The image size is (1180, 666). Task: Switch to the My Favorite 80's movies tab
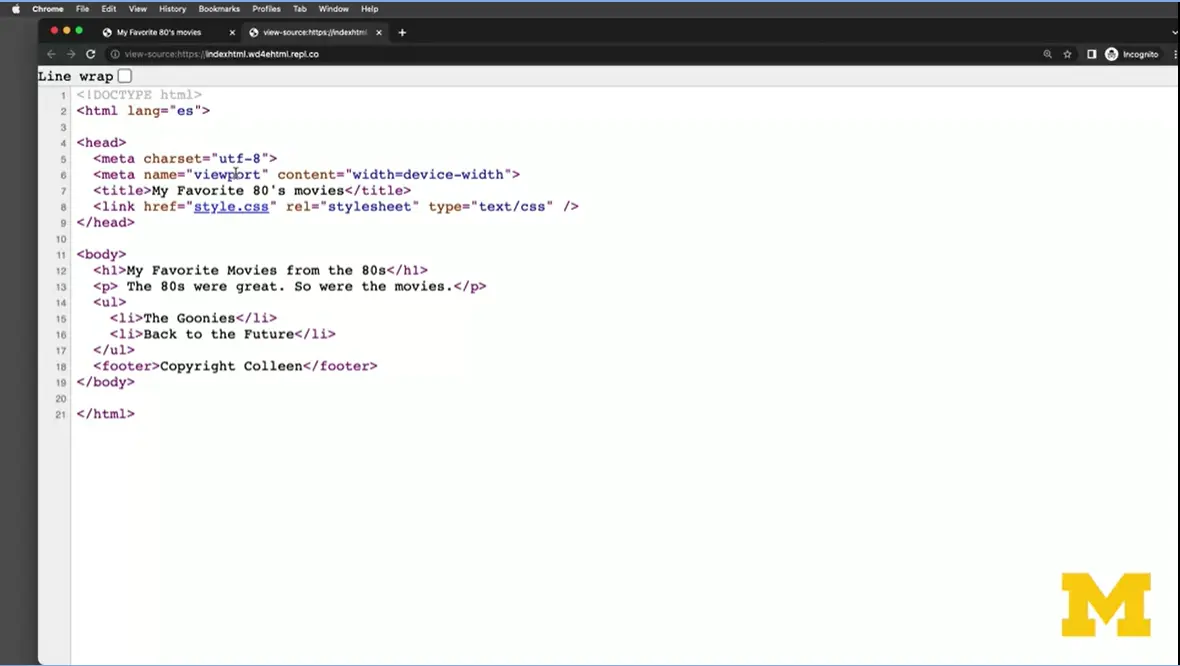[x=158, y=32]
